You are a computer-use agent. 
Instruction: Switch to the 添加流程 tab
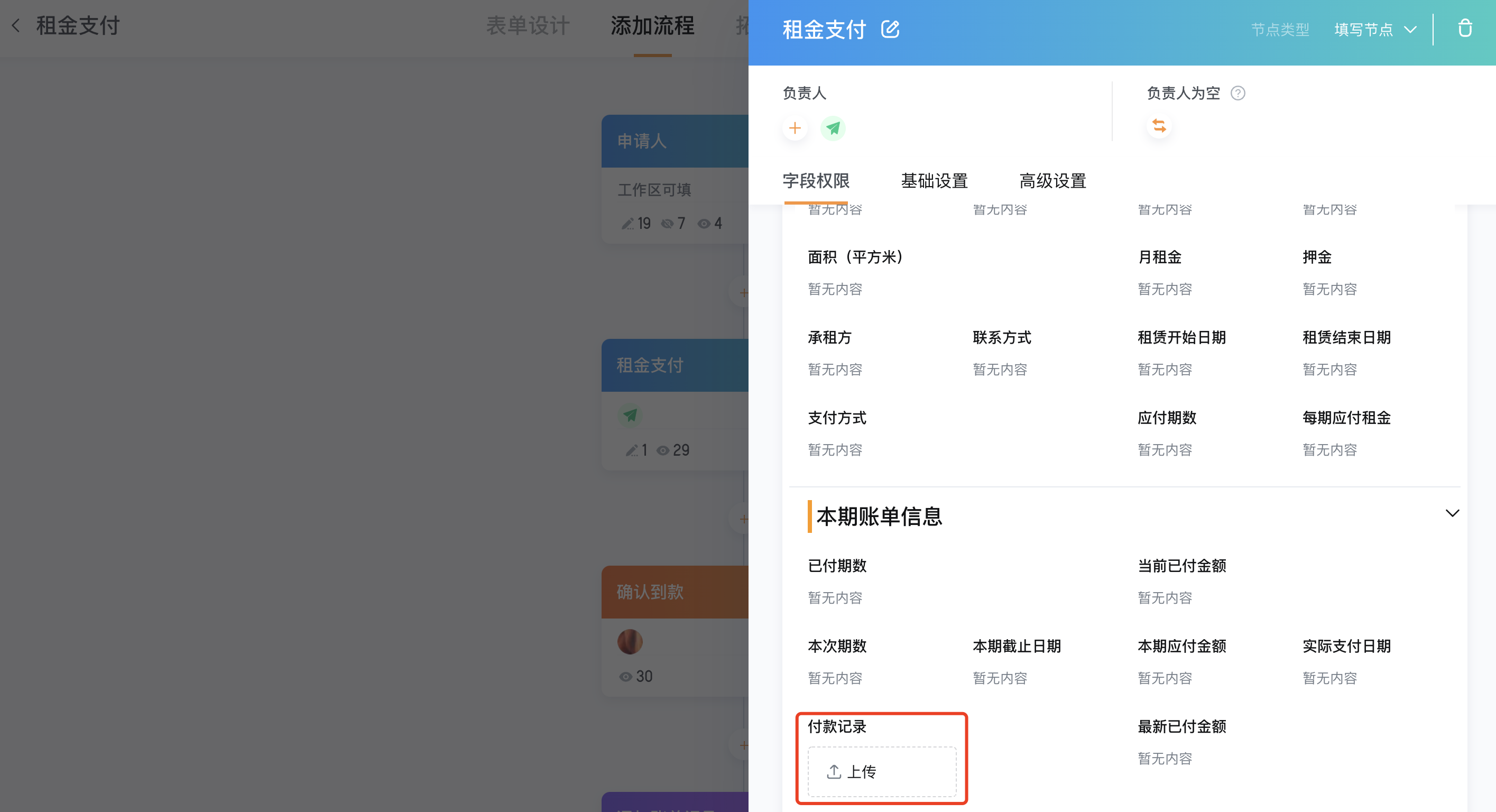[x=652, y=25]
